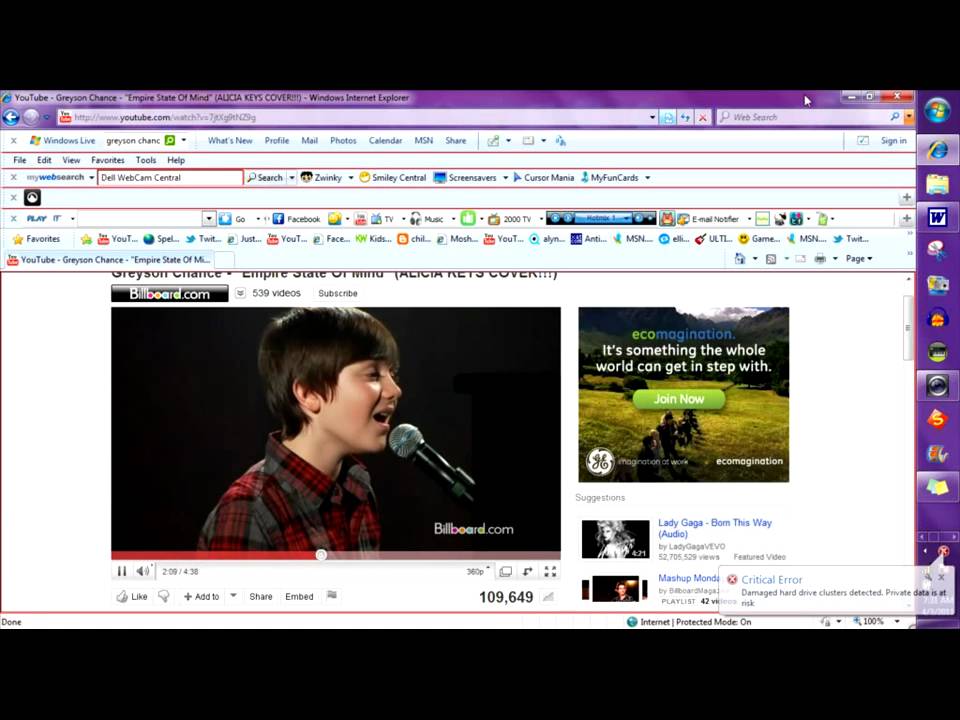Viewport: 960px width, 720px height.
Task: Select the YouTube Greyson Chance tab
Action: click(109, 260)
